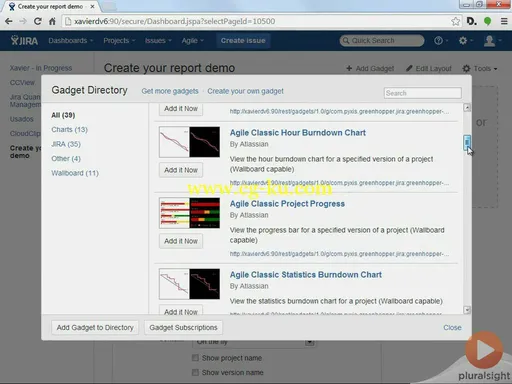Open the Tools dropdown
This screenshot has width=512, height=384.
[480, 69]
